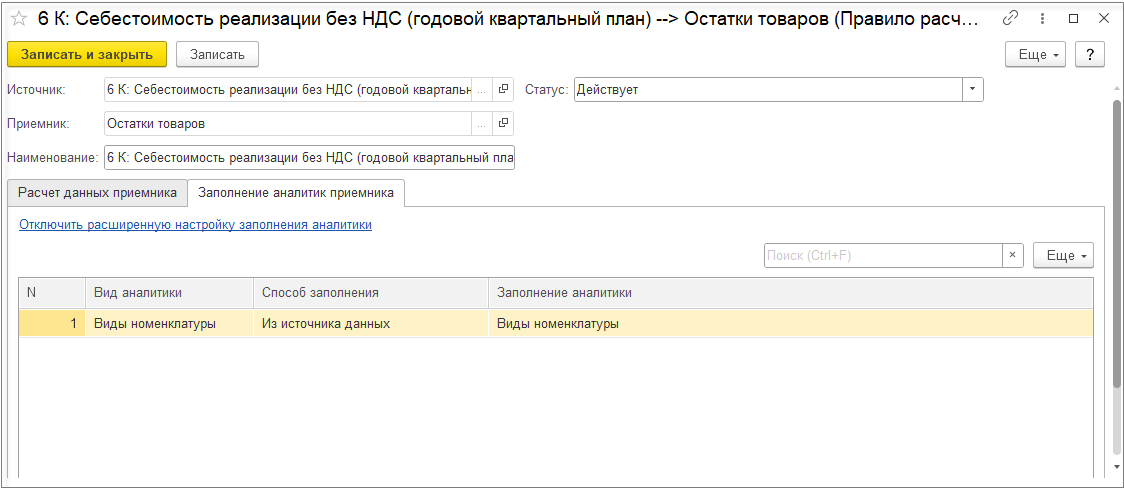Viewport: 1124px width, 488px height.
Task: Click the ellipsis select button for Приемник
Action: coord(482,123)
